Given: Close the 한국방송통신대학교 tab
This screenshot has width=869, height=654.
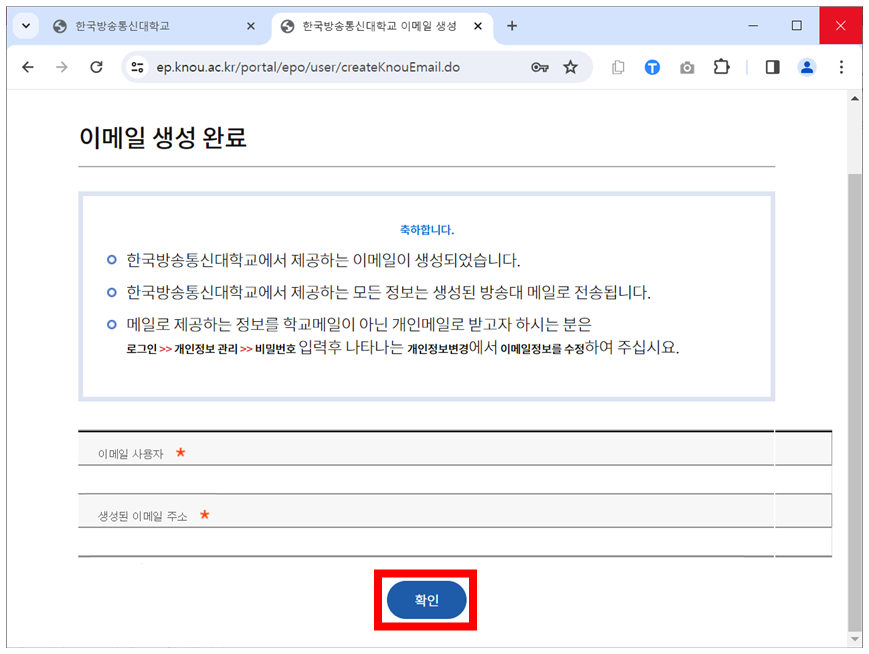Looking at the screenshot, I should [251, 26].
